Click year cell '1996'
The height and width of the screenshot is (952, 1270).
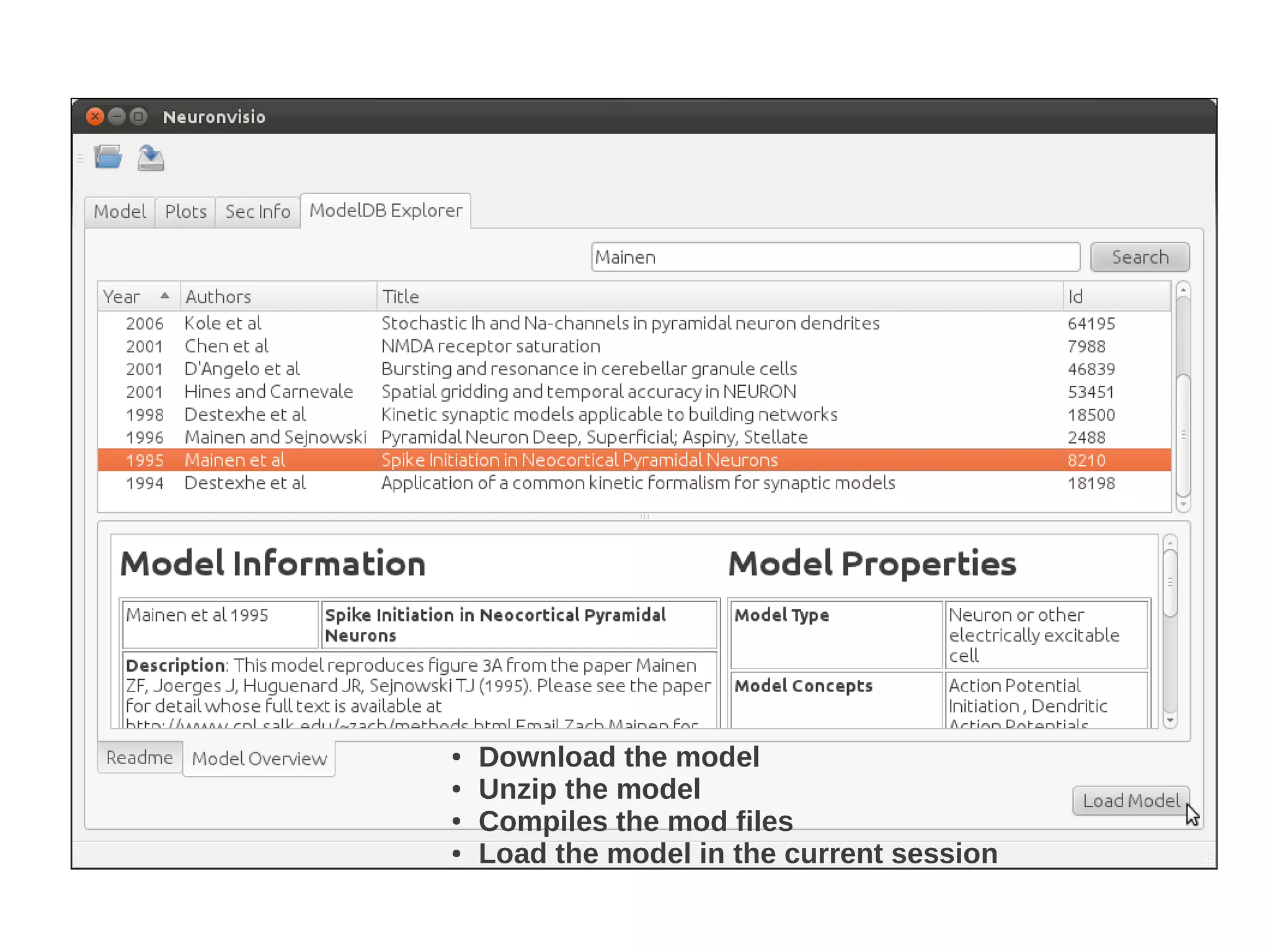(x=144, y=437)
